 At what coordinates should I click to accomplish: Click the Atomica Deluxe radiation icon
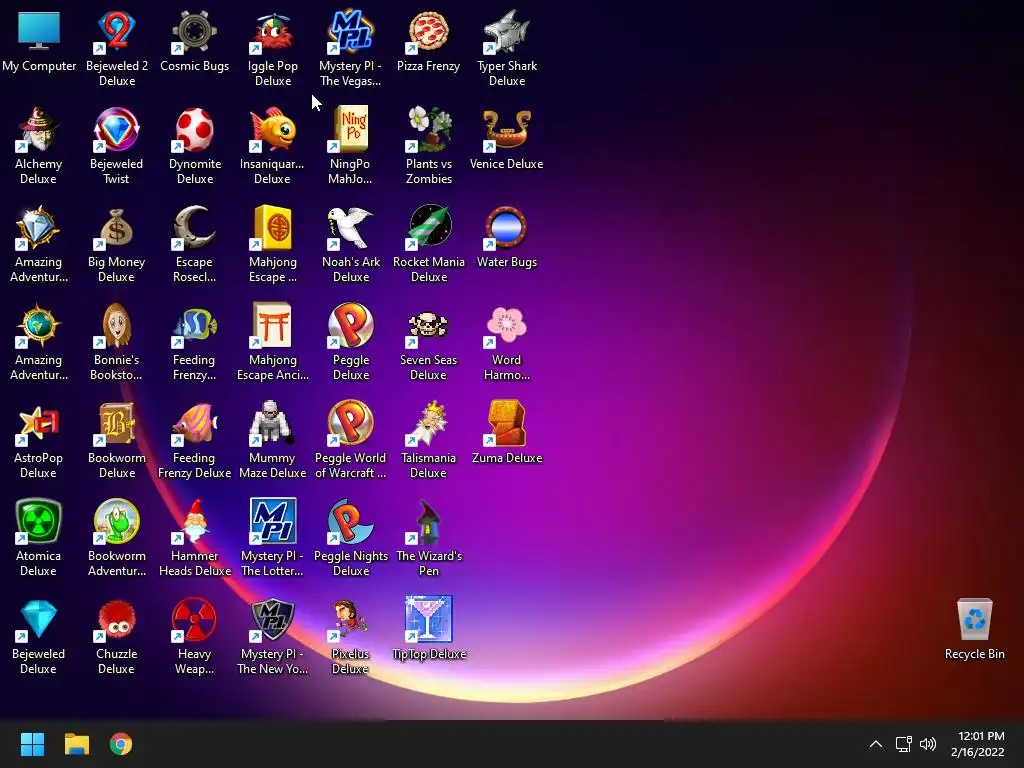39,521
